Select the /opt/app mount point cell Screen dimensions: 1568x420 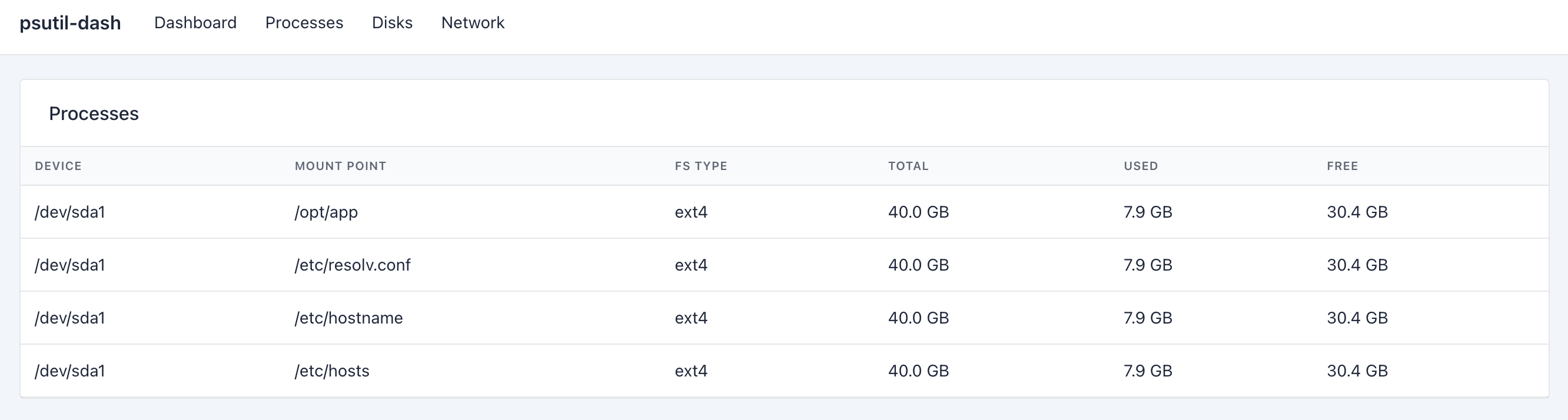pos(326,212)
